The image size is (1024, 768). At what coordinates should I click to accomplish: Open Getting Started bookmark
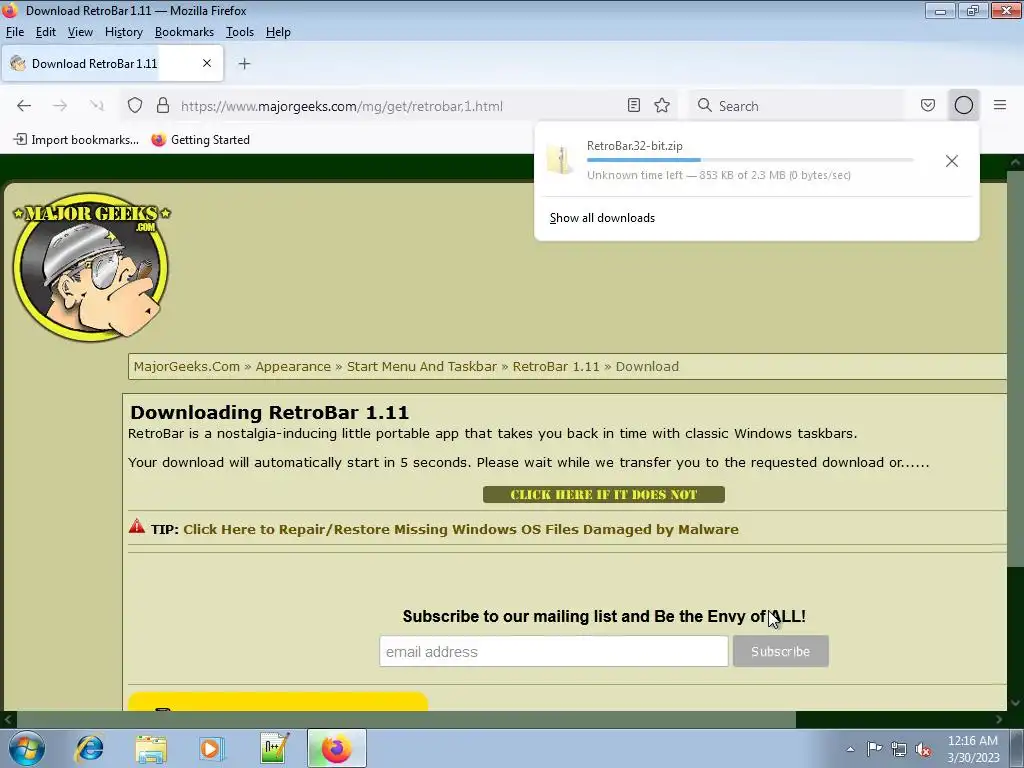tap(200, 140)
